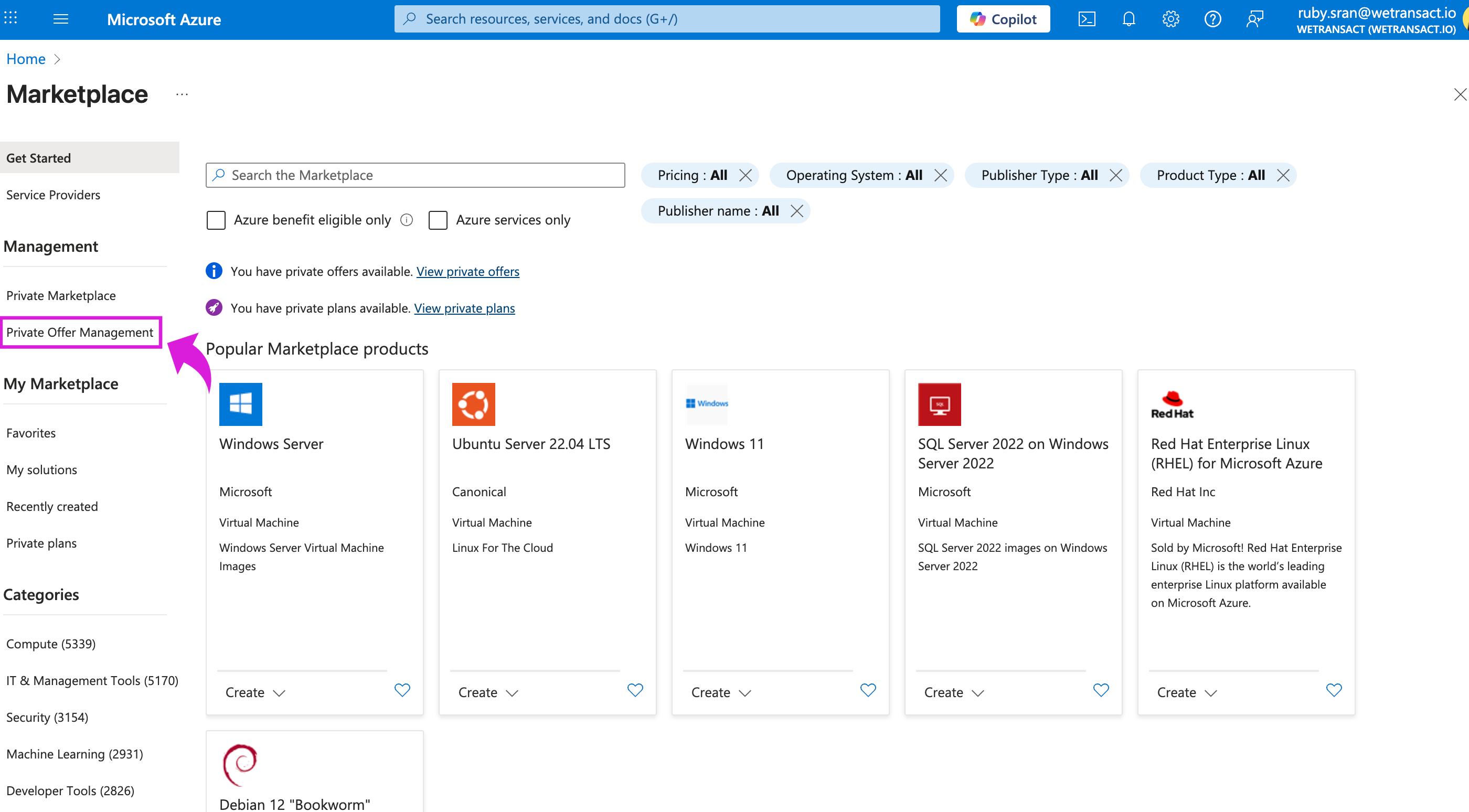Image resolution: width=1469 pixels, height=812 pixels.
Task: Remove the Publisher name filter
Action: point(796,211)
